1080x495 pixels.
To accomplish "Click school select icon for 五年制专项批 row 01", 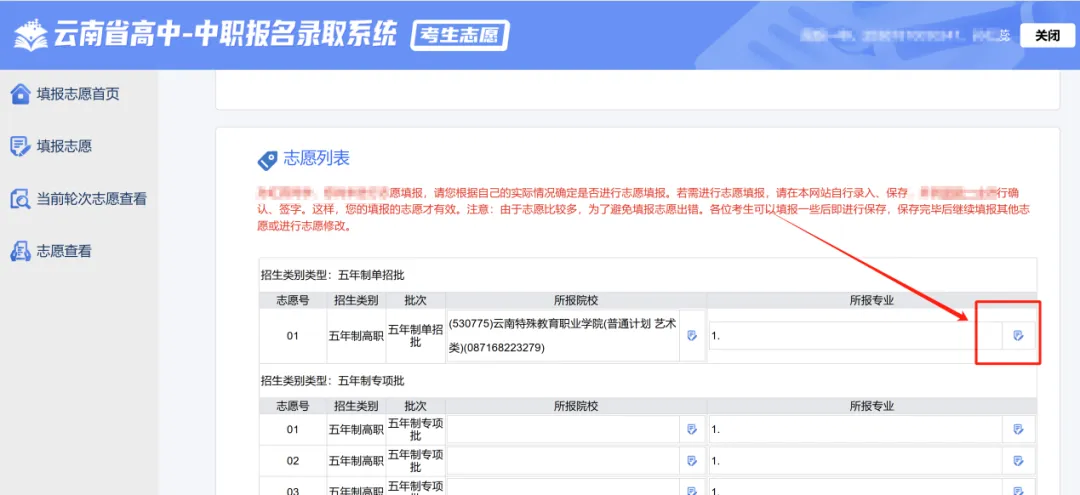I will [692, 430].
